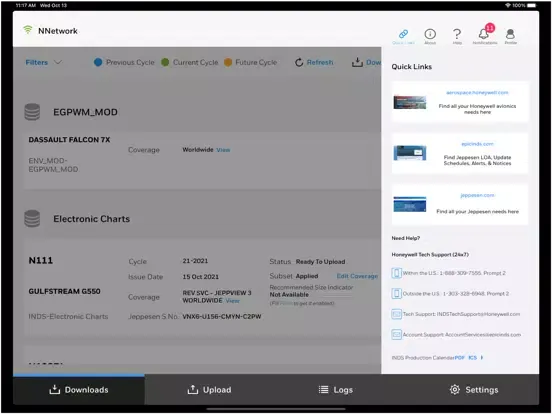Click the Tech Support email address text
552x414 pixels.
click(x=478, y=314)
